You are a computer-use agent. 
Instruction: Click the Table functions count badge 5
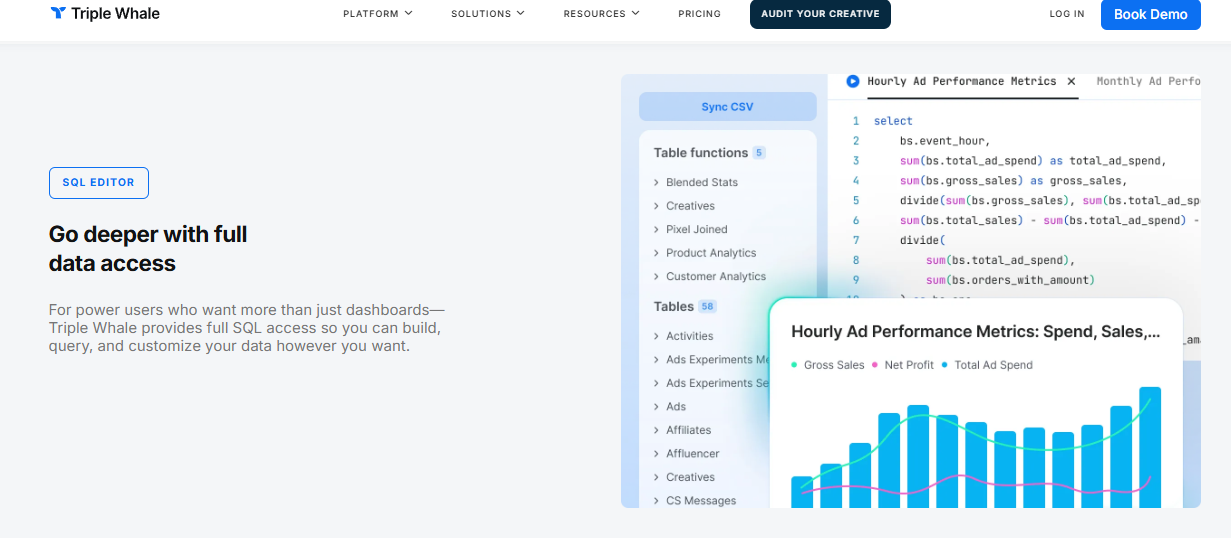[759, 153]
